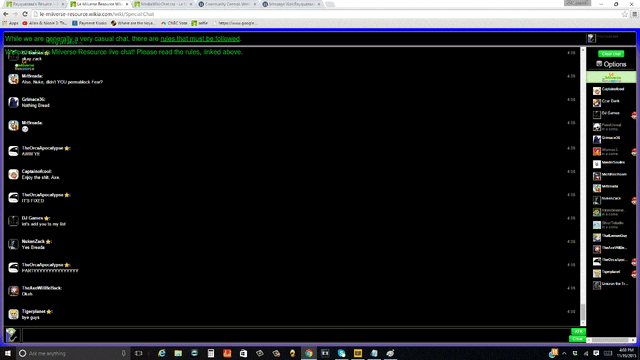
Task: Click Grimace36 avatar beside 'Nothing Dread' message
Action: [x=13, y=102]
